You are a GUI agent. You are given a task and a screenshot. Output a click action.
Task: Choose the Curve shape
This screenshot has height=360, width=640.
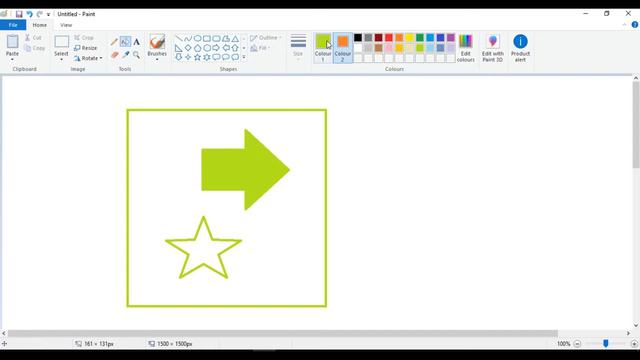pyautogui.click(x=188, y=39)
